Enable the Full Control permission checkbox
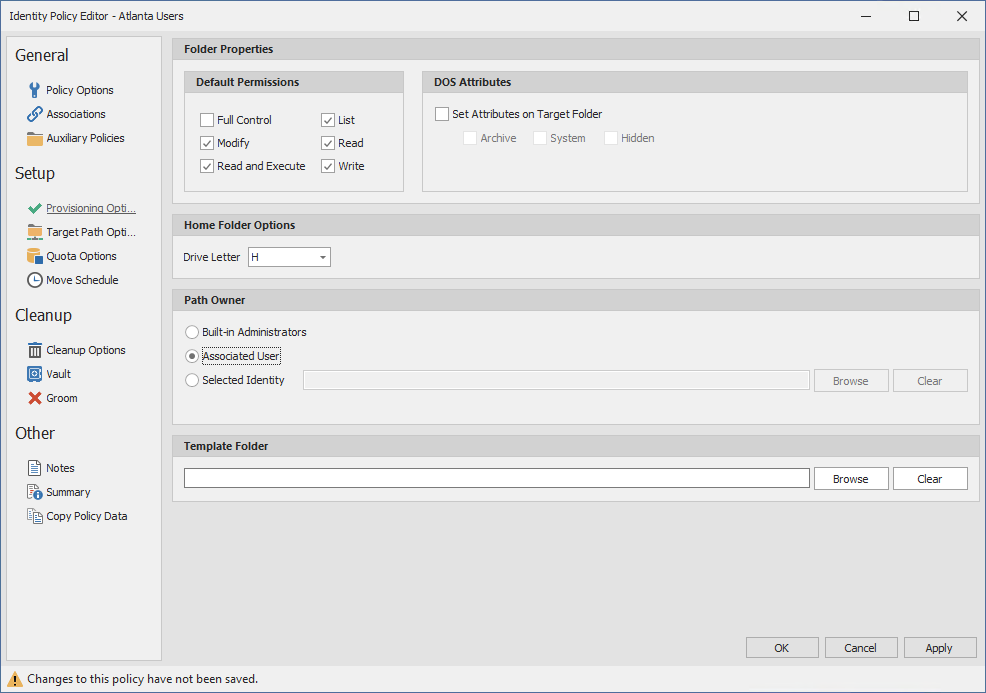986x693 pixels. (207, 120)
